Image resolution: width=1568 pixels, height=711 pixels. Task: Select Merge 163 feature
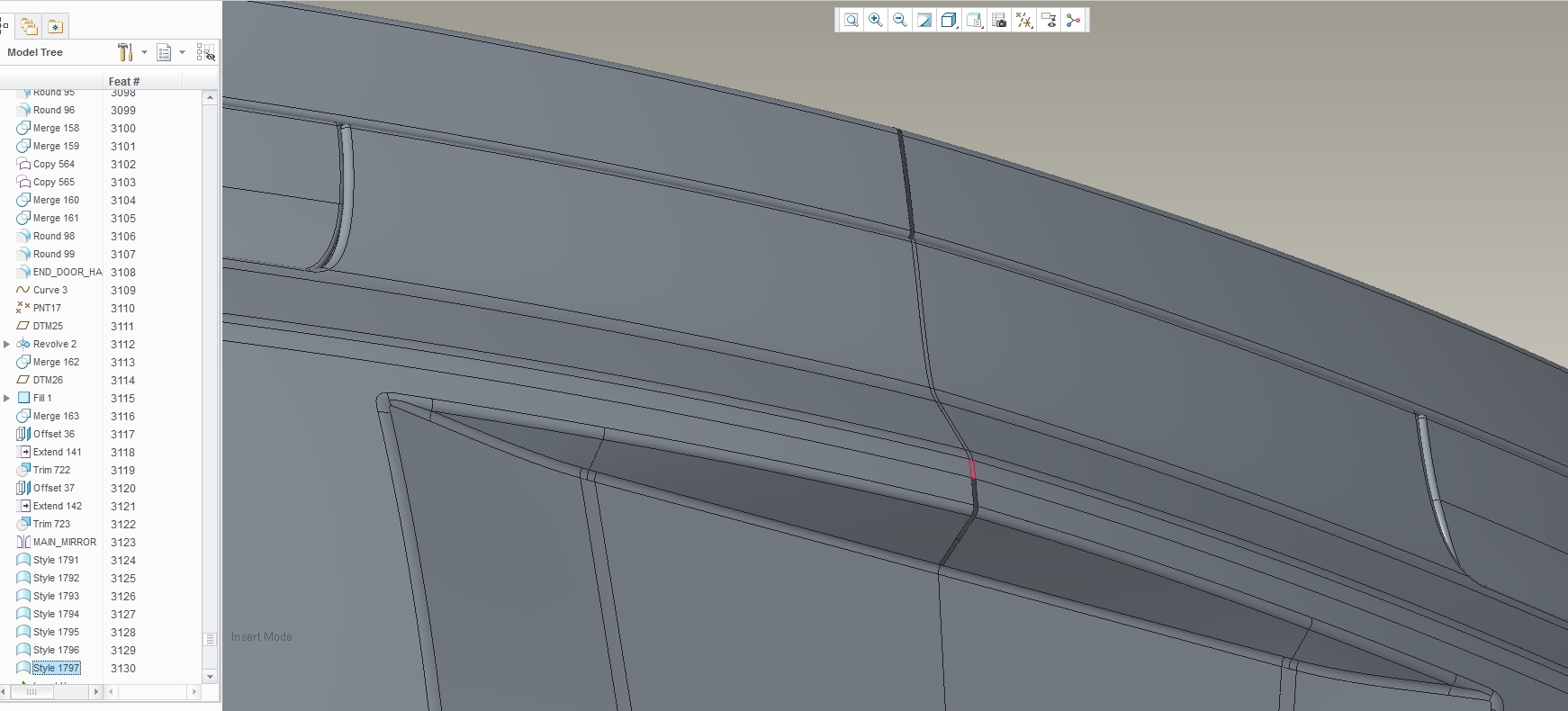(56, 416)
